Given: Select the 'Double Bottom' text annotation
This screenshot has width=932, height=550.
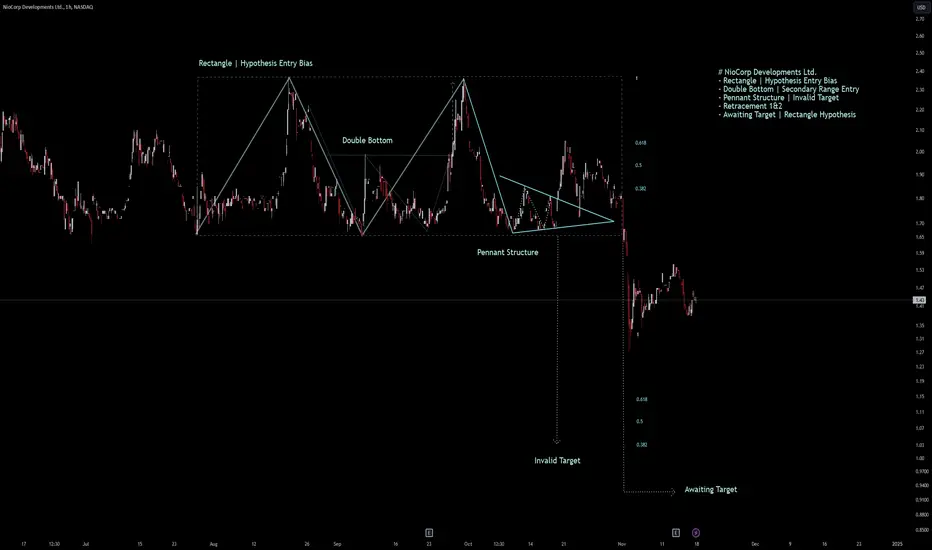Looking at the screenshot, I should (x=367, y=140).
